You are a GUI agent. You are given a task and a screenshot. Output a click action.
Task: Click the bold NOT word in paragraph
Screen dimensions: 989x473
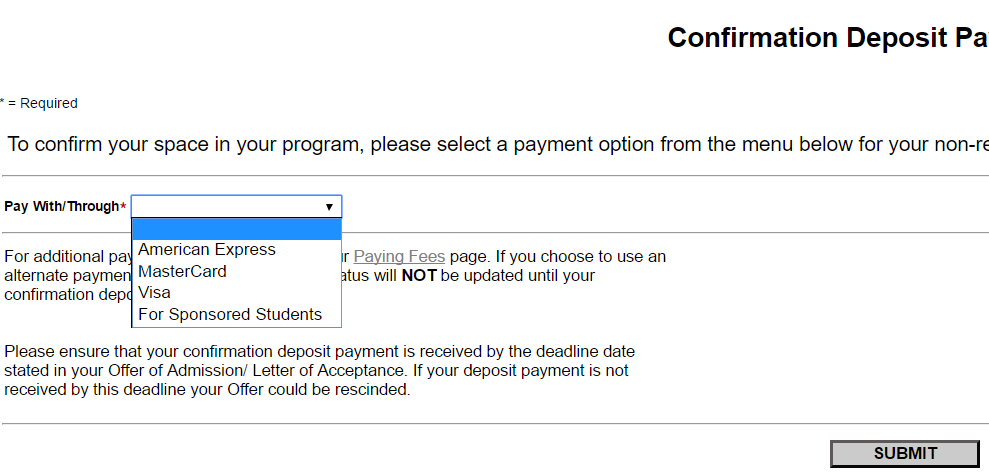tap(419, 275)
